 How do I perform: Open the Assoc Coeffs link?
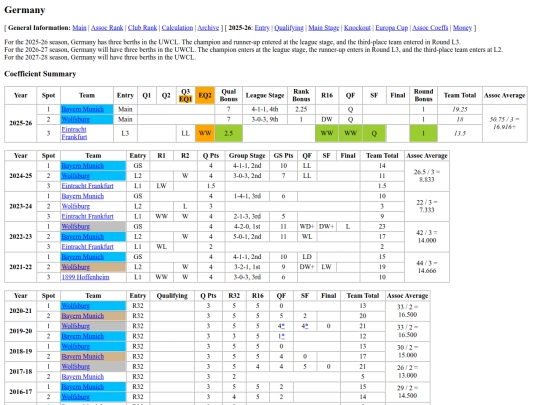pos(430,28)
